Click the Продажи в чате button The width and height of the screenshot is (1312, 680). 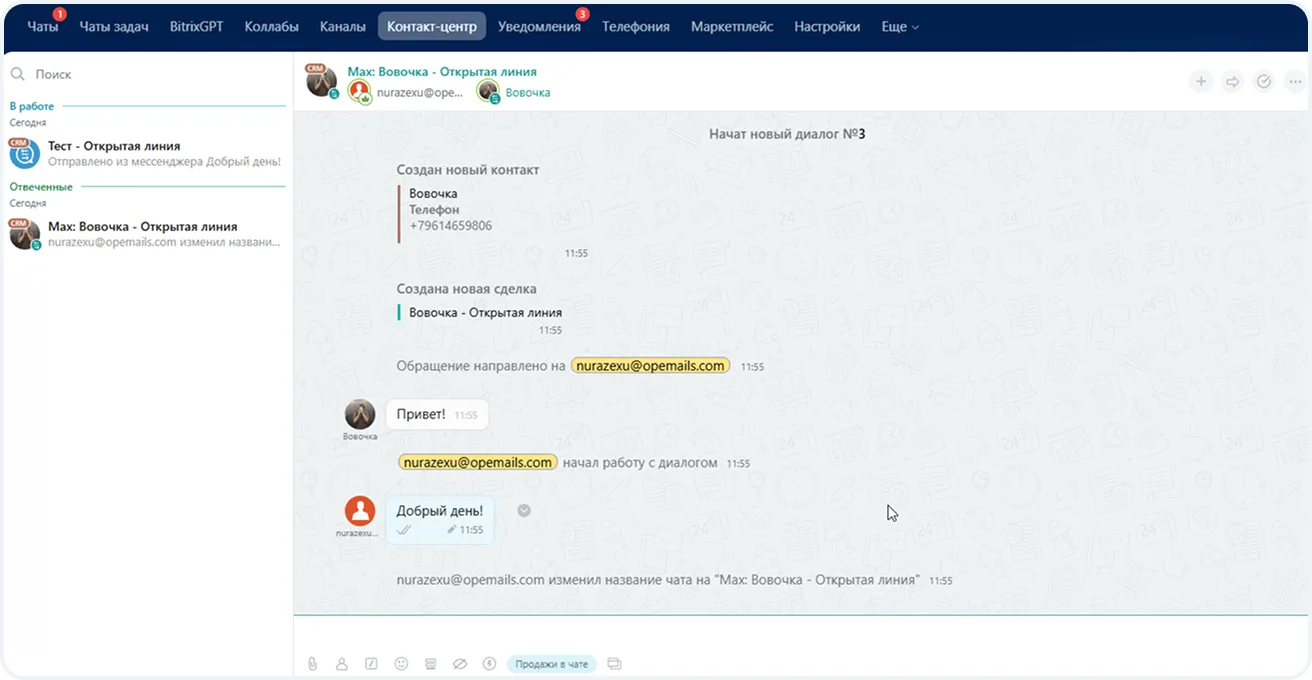(x=551, y=664)
